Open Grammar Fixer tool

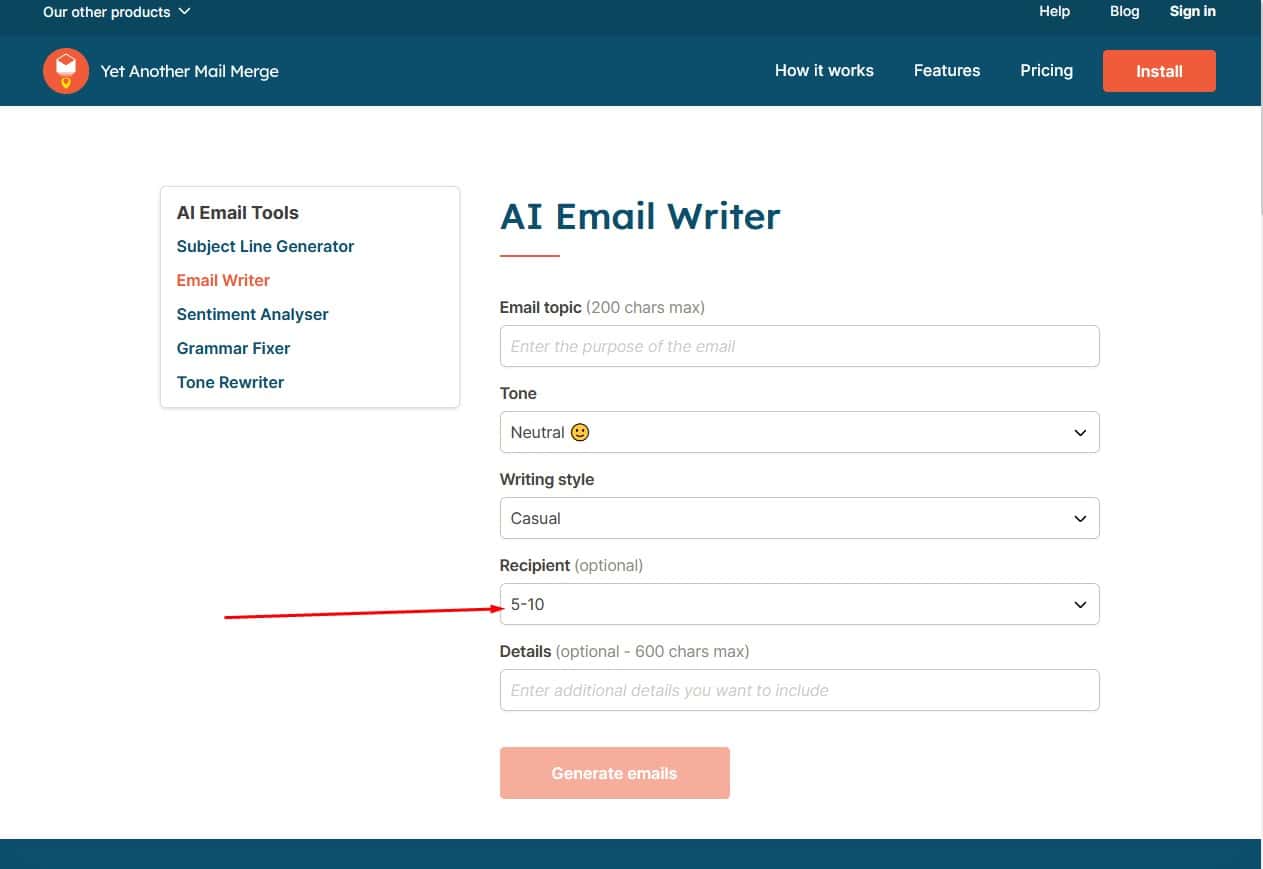(233, 348)
